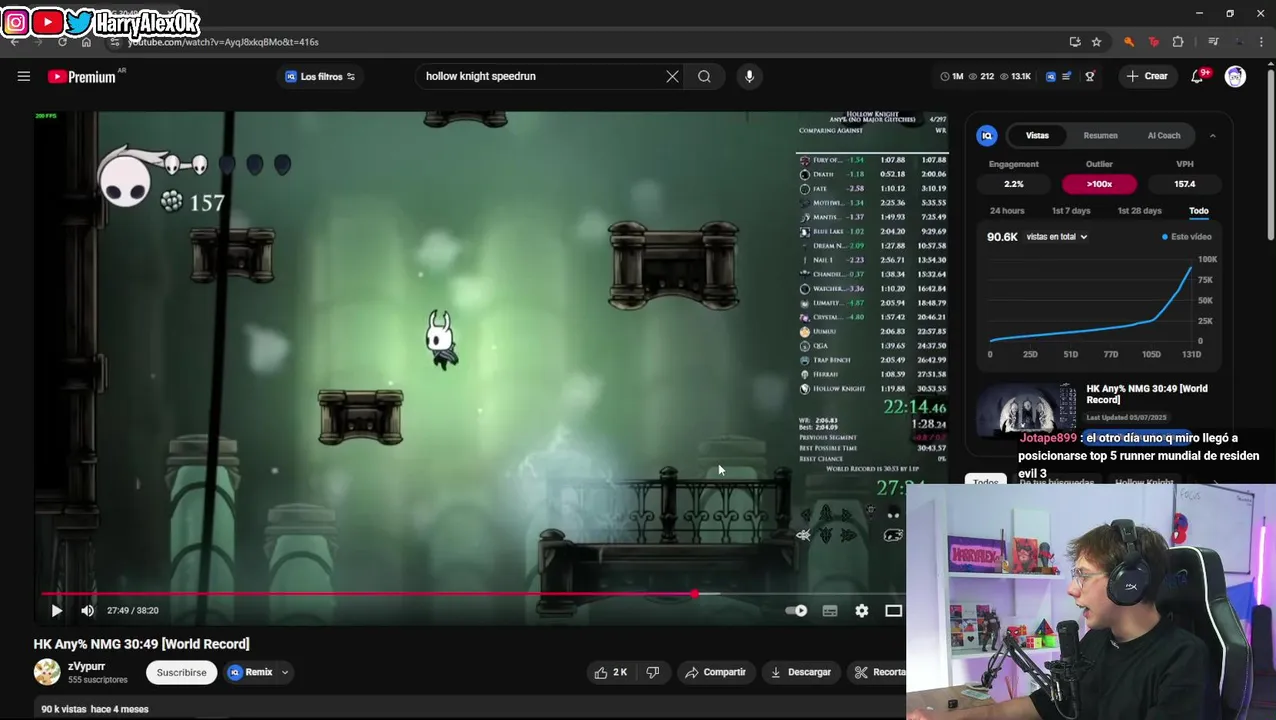
Task: Run search with the magnifier button
Action: [704, 76]
